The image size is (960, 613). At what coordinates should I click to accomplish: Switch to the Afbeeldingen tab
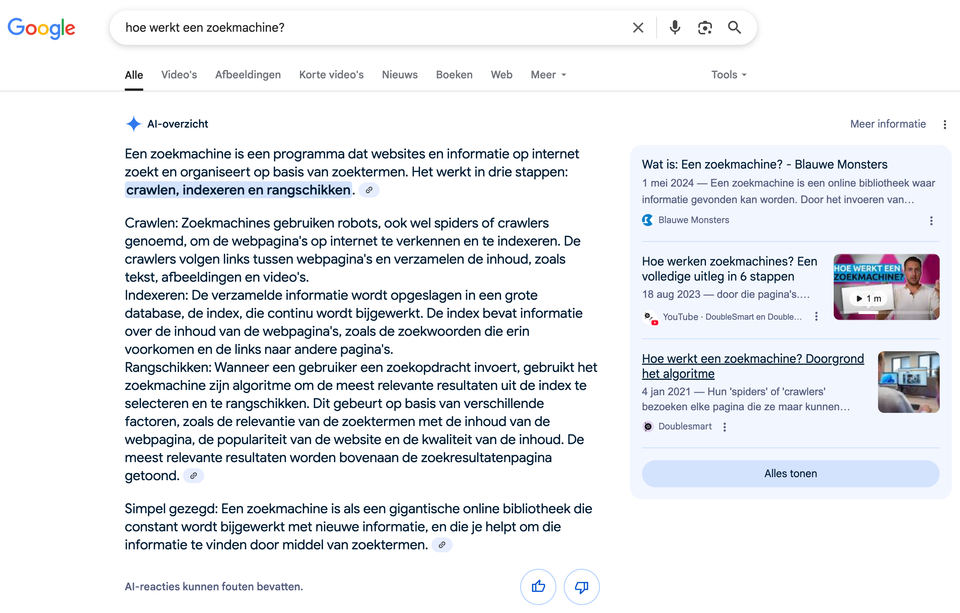point(248,74)
